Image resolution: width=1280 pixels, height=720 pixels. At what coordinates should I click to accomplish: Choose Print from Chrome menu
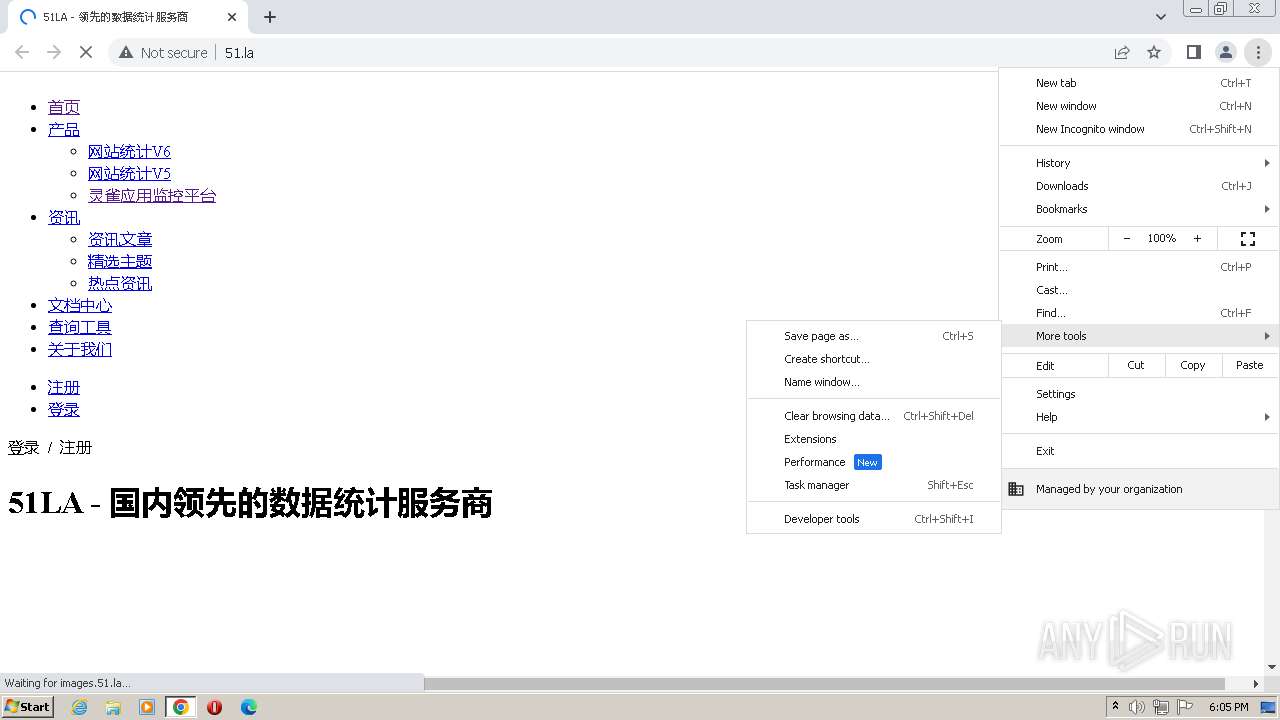click(x=1139, y=267)
